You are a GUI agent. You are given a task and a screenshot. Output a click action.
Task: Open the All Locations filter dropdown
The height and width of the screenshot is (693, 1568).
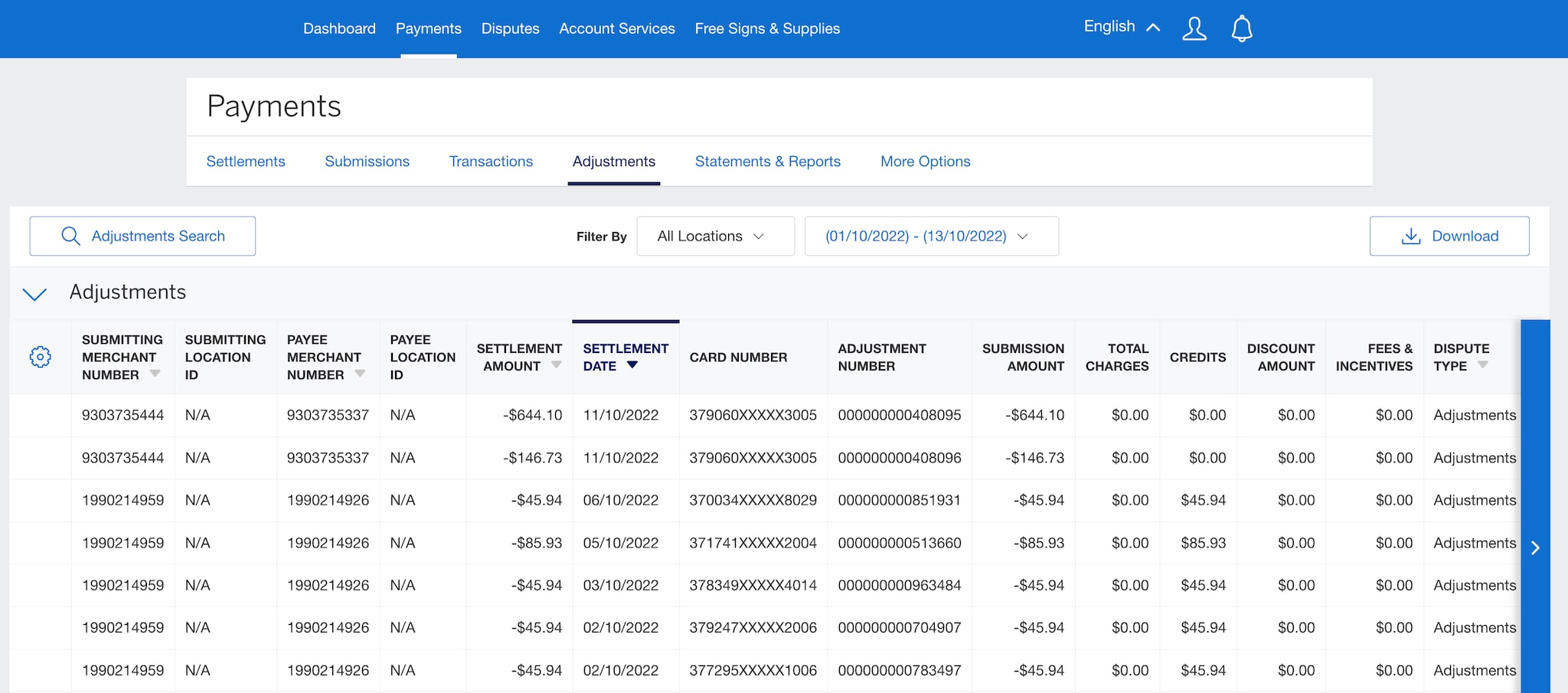point(715,236)
